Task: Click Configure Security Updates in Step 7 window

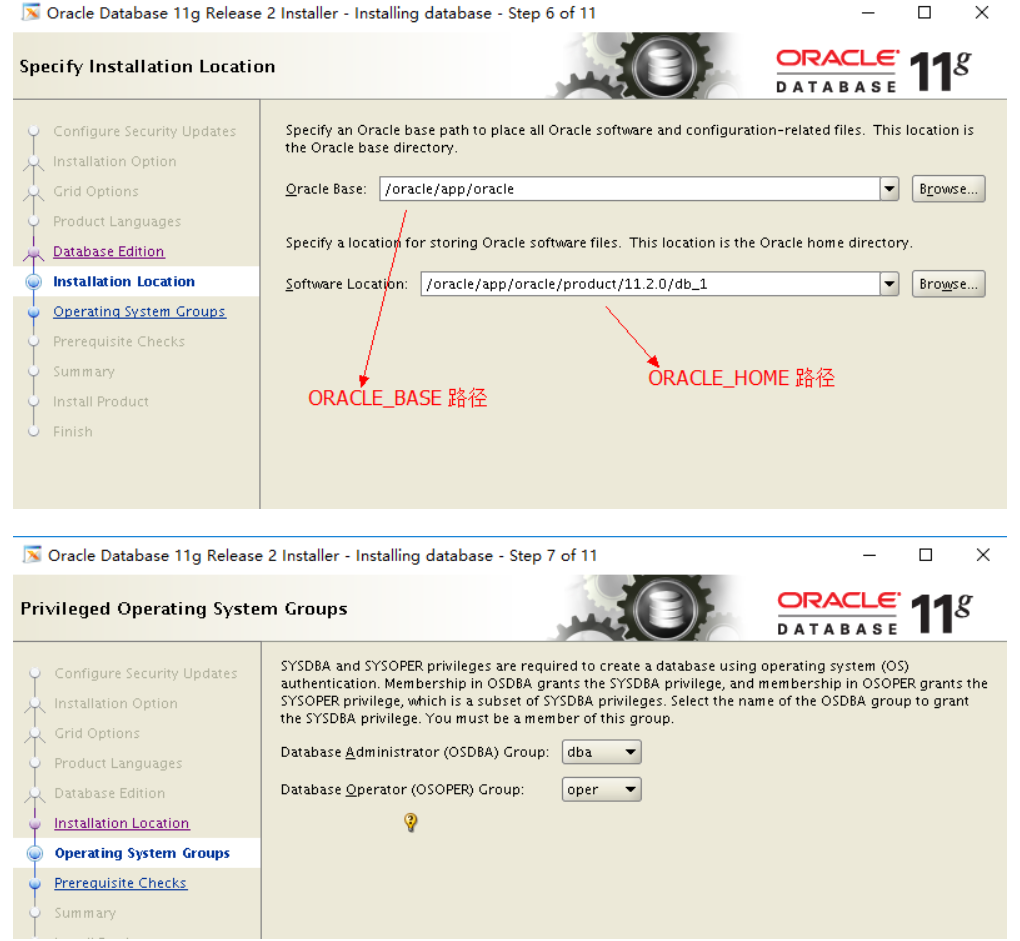Action: pos(146,673)
